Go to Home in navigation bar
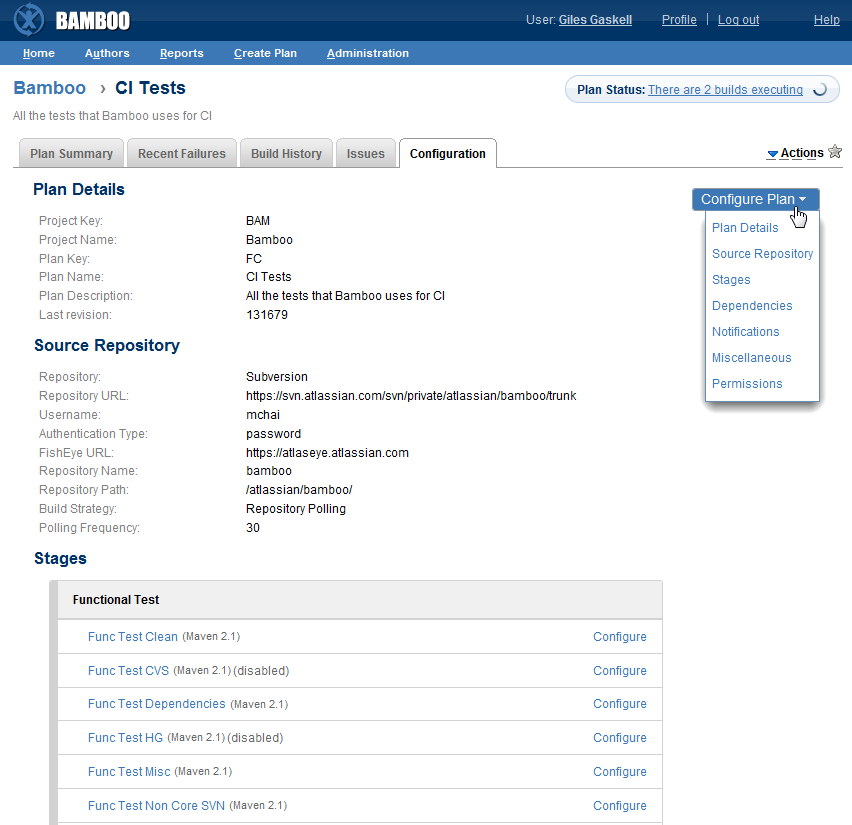Viewport: 852px width, 825px height. tap(39, 53)
